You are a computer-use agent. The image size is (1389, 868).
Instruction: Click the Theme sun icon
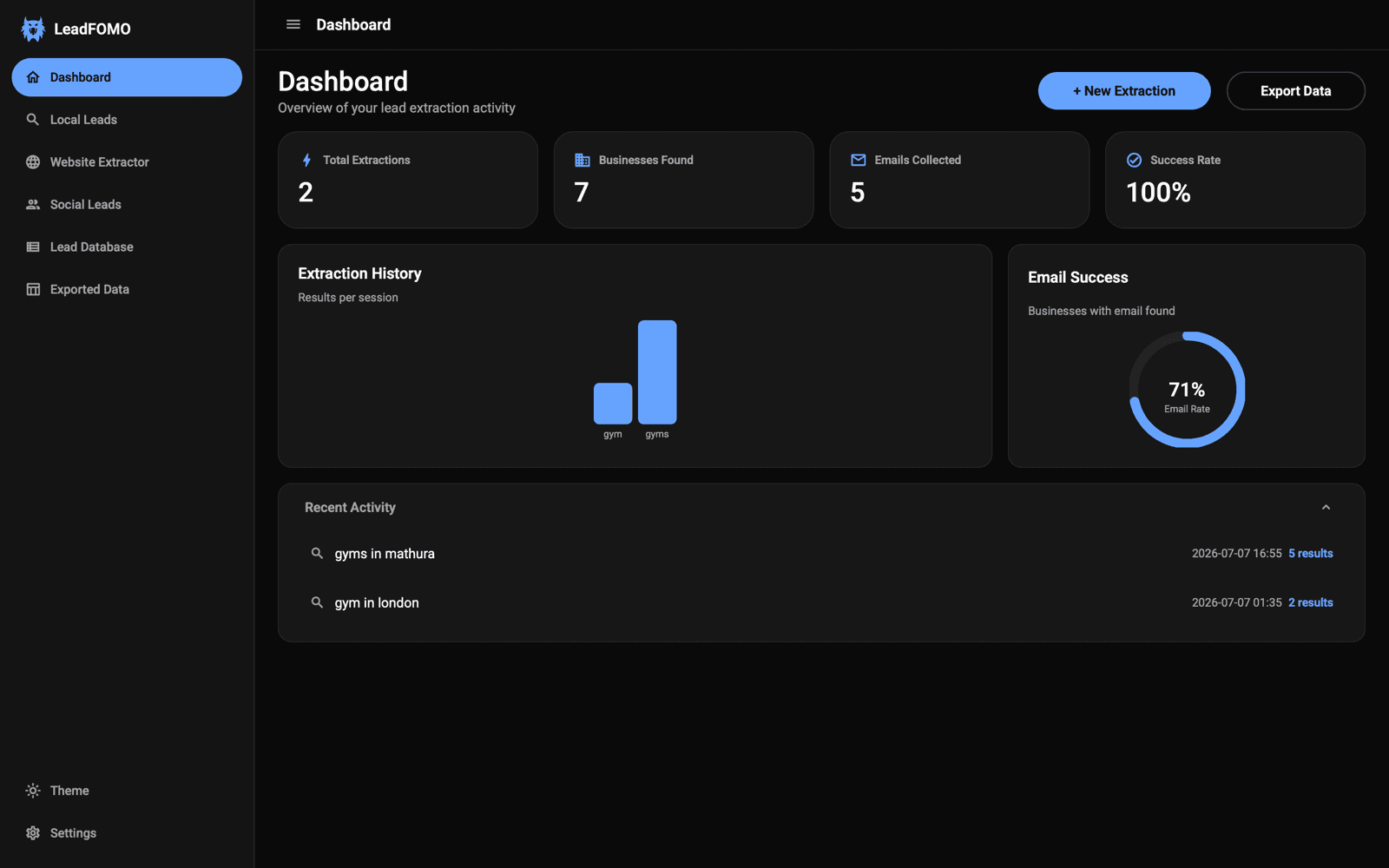coord(33,791)
